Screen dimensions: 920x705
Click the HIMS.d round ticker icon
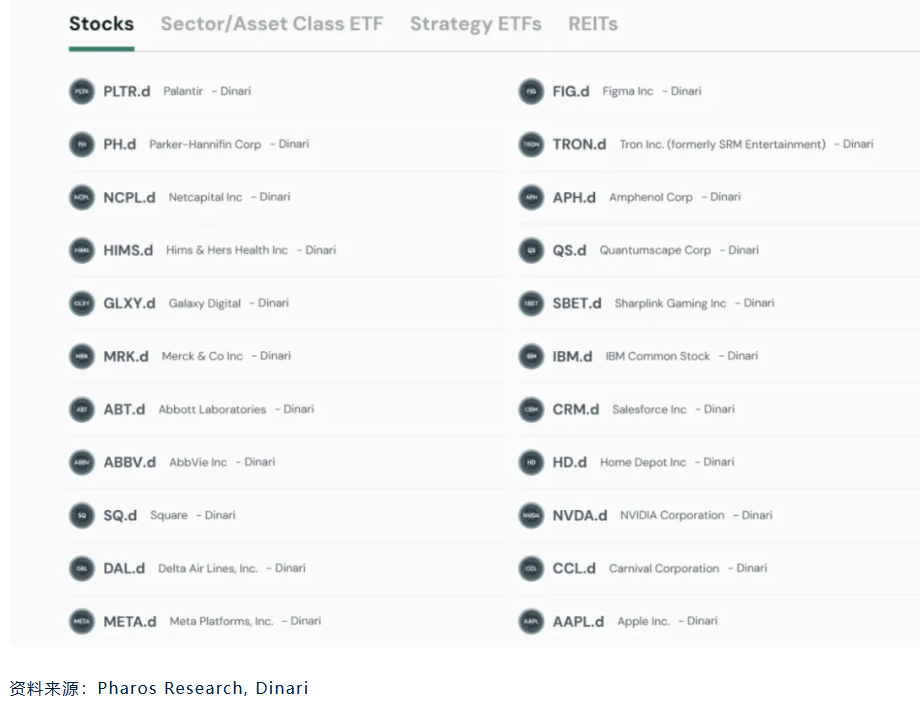82,251
